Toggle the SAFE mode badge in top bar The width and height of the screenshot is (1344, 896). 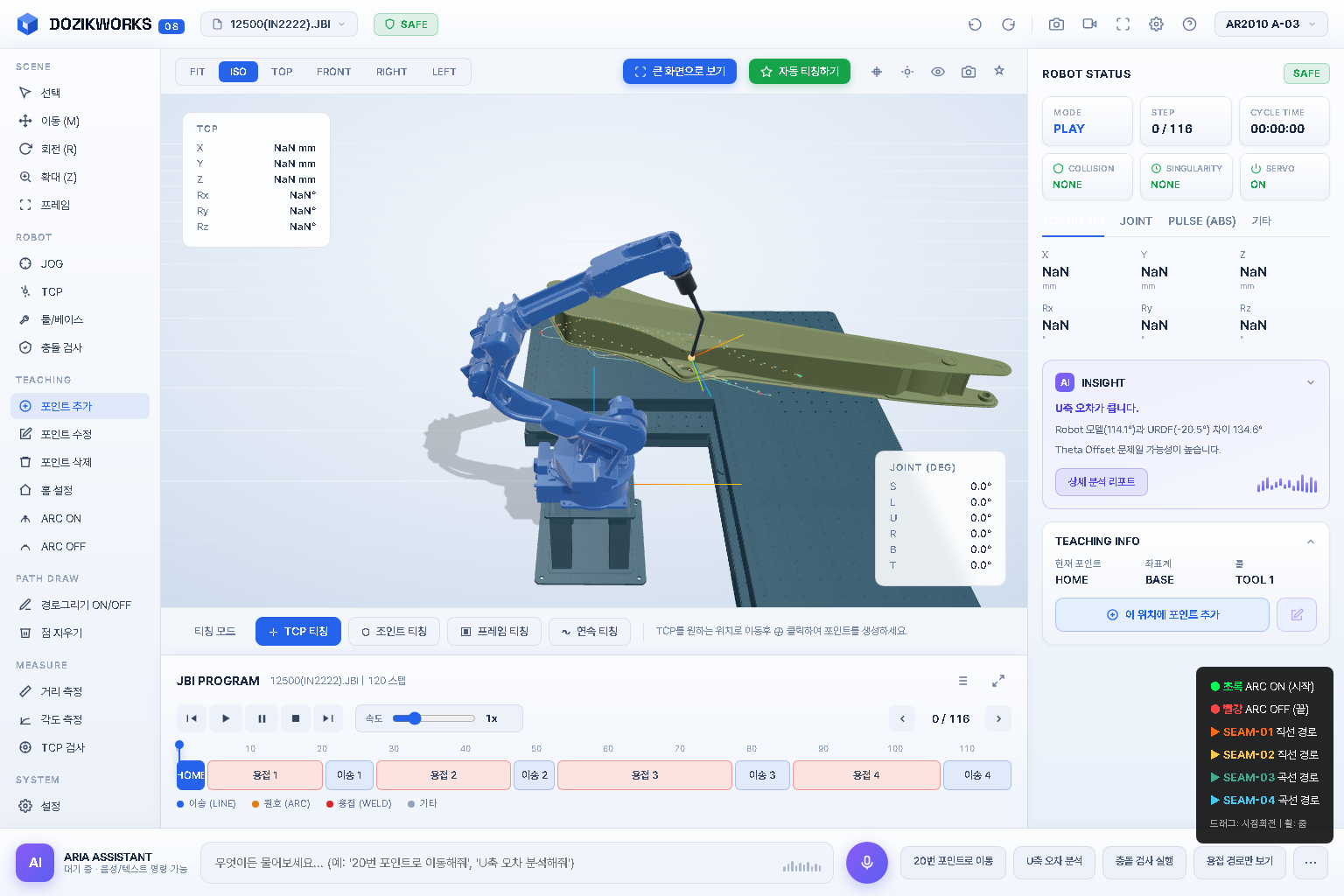[406, 24]
